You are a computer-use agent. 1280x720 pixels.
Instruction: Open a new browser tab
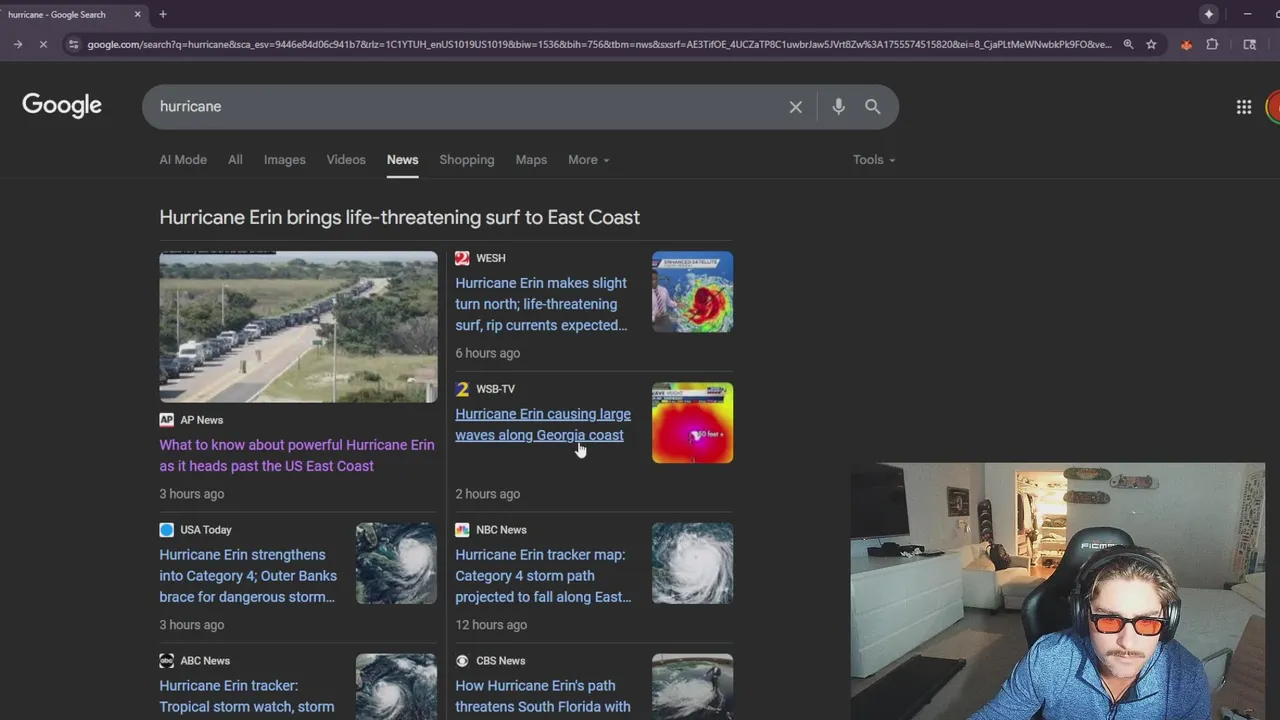pyautogui.click(x=162, y=14)
